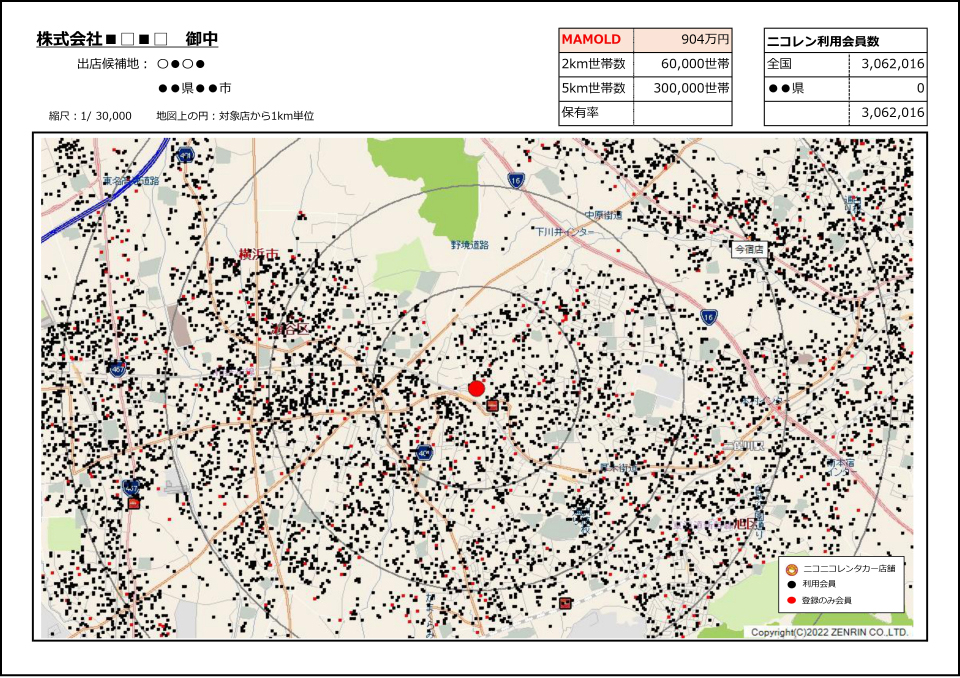Click the blue route shield south of the red dot
960x678 pixels.
pyautogui.click(x=424, y=453)
